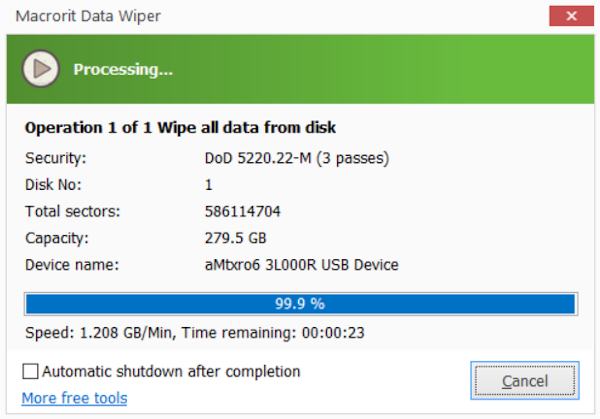Click the Automatic shutdown after completion label text
This screenshot has height=419, width=600.
(x=171, y=372)
